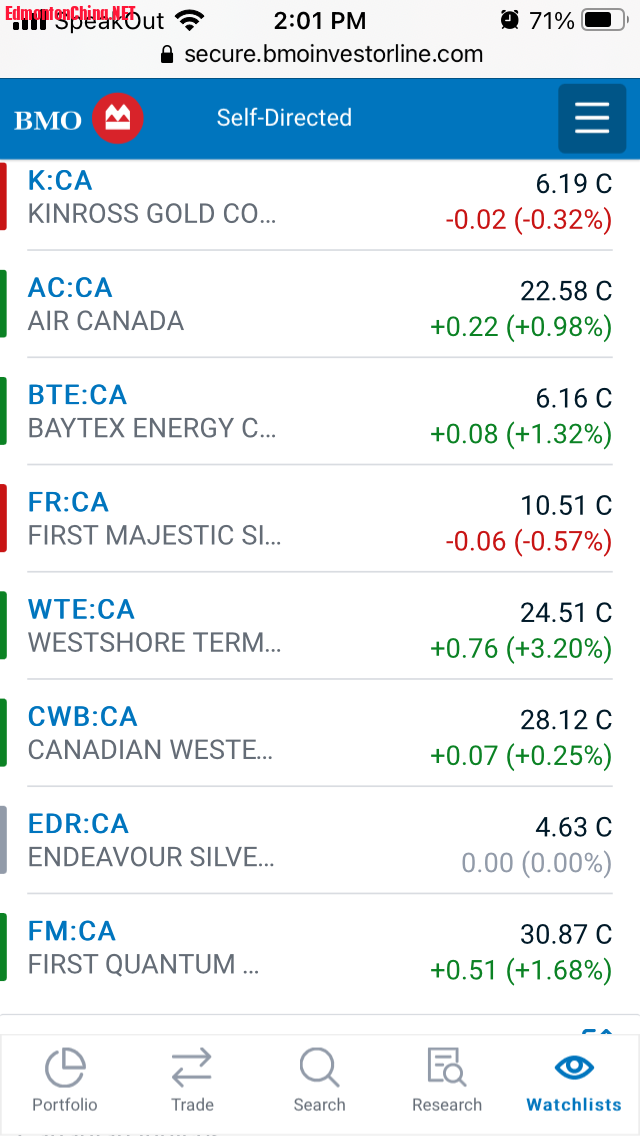This screenshot has width=640, height=1136.
Task: Tap the BMO logo icon
Action: (118, 119)
